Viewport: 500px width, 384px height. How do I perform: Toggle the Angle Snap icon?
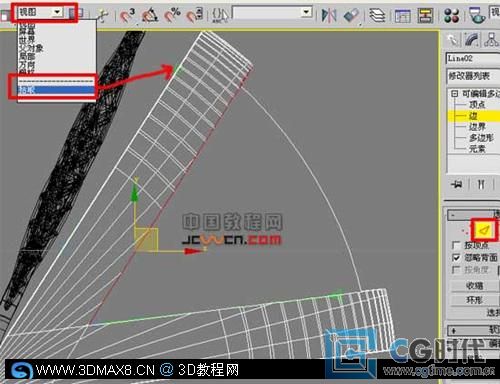(149, 15)
